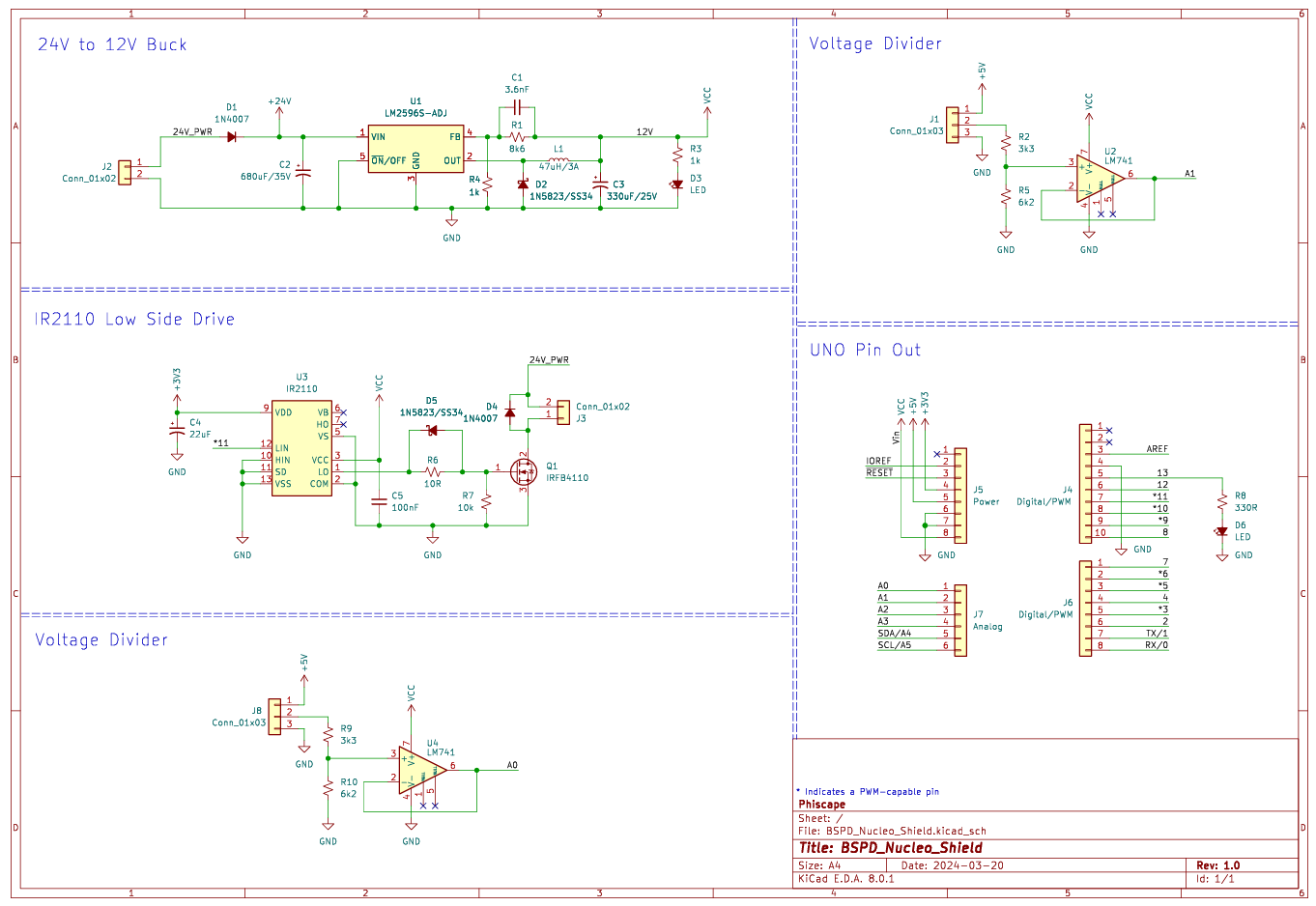Select the "RX/0" pin label

coord(1157,644)
